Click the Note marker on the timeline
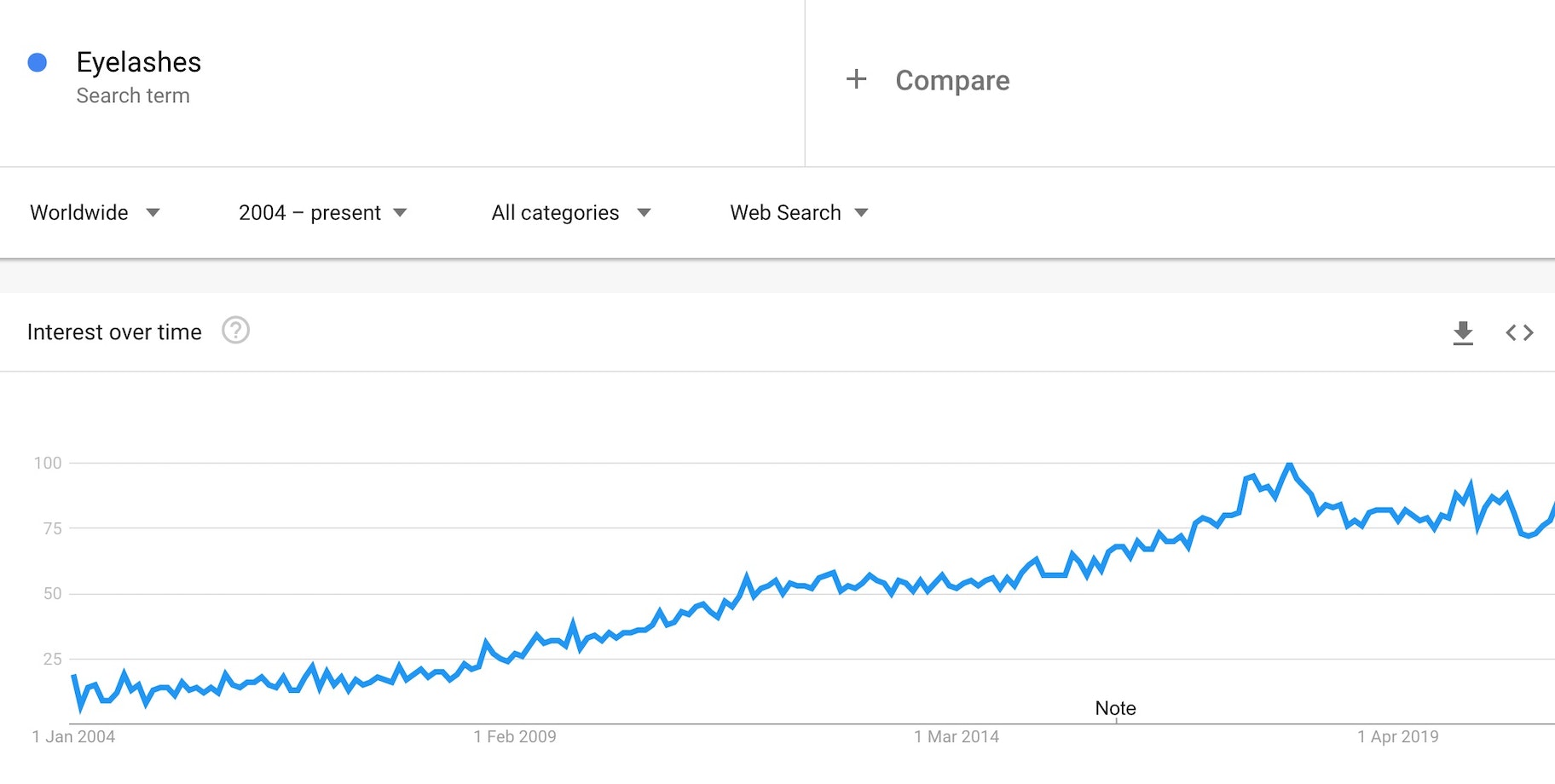The image size is (1555, 784). click(1115, 709)
